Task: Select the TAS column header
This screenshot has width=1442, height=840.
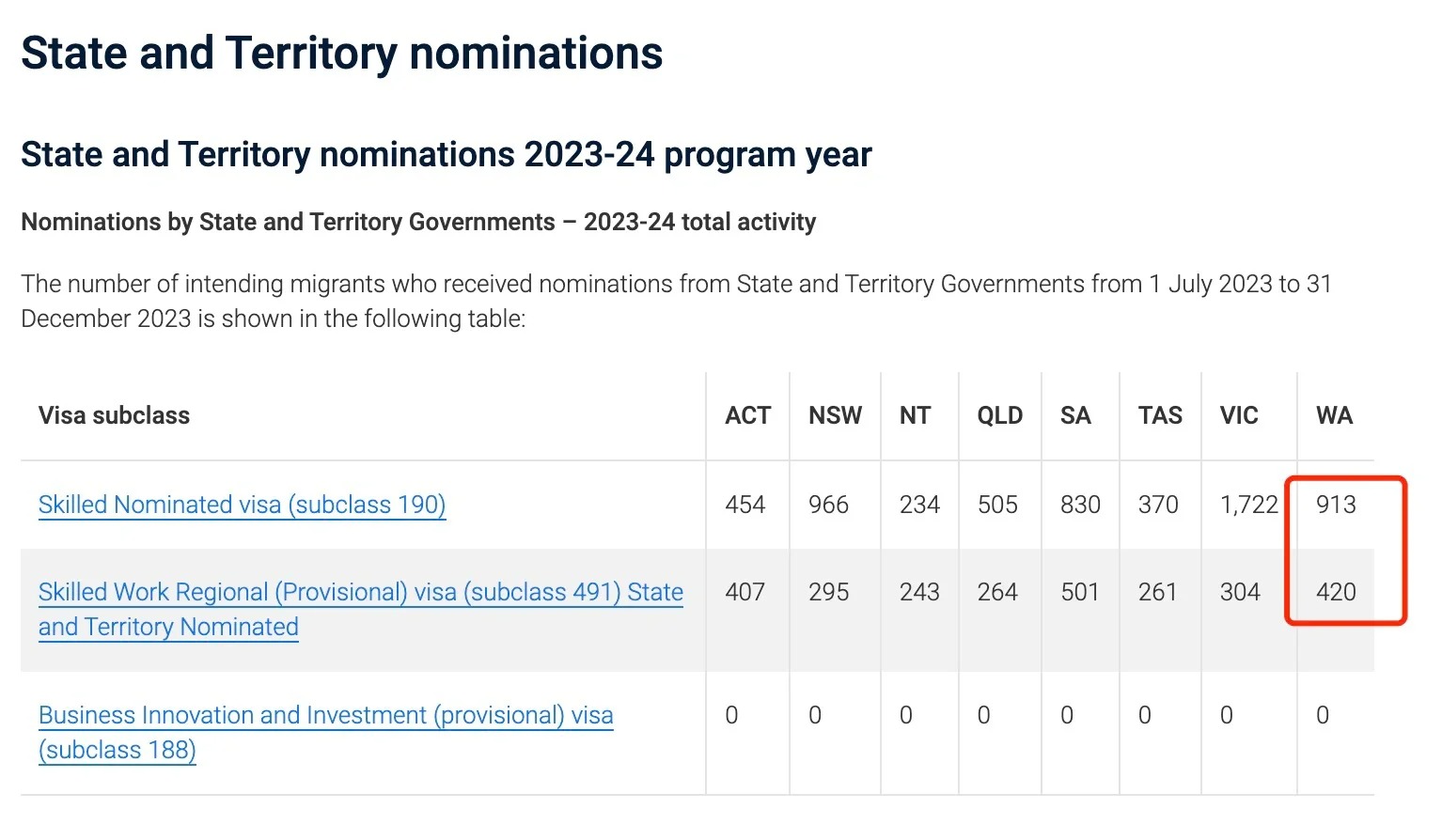Action: (1160, 415)
